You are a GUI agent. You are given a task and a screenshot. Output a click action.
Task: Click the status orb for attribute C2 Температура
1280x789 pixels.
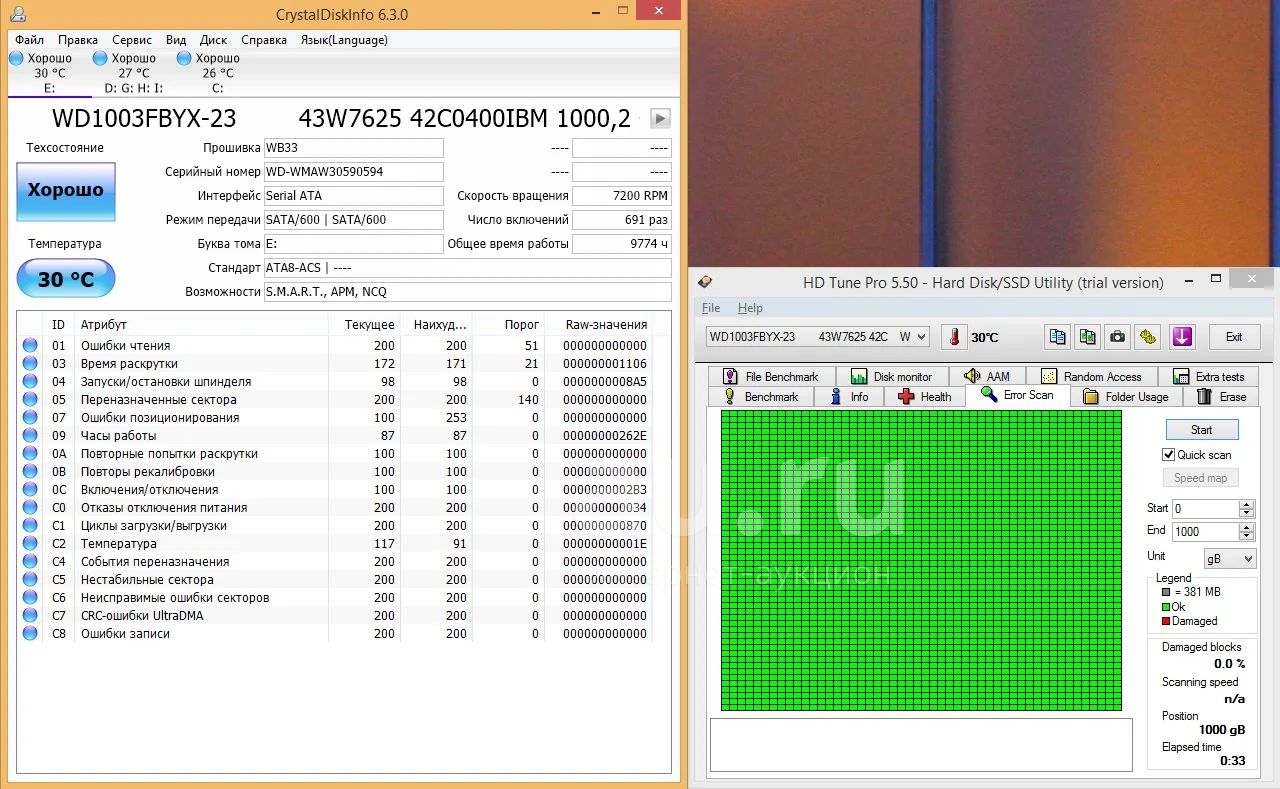pos(30,543)
